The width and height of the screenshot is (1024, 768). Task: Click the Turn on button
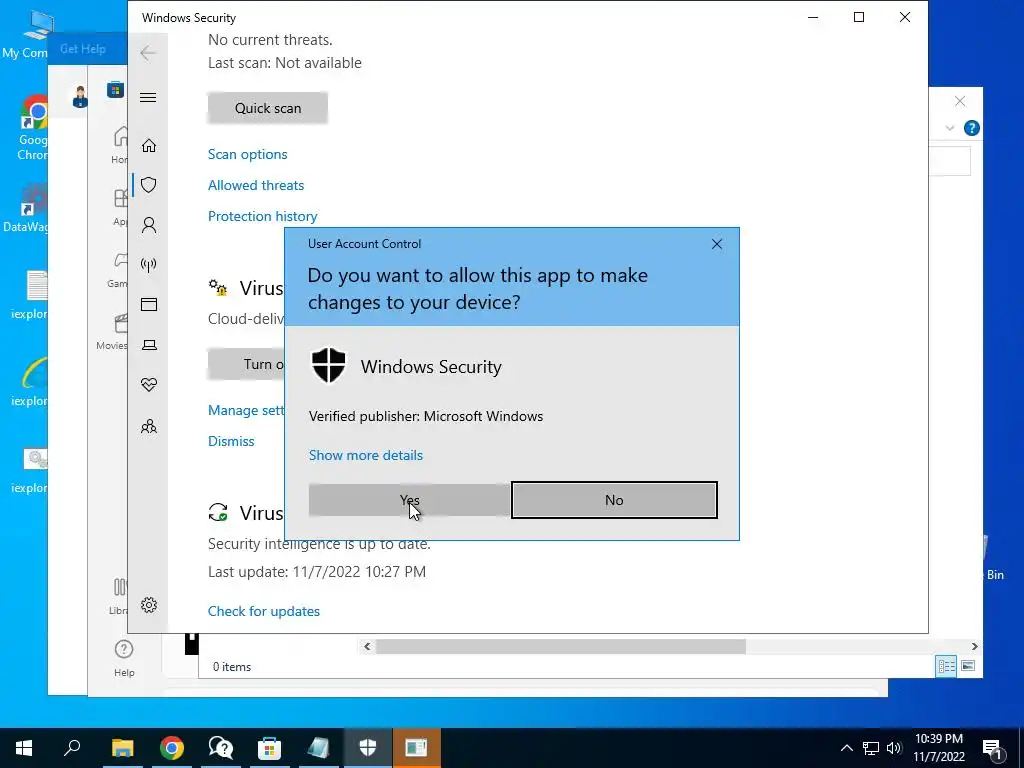246,364
